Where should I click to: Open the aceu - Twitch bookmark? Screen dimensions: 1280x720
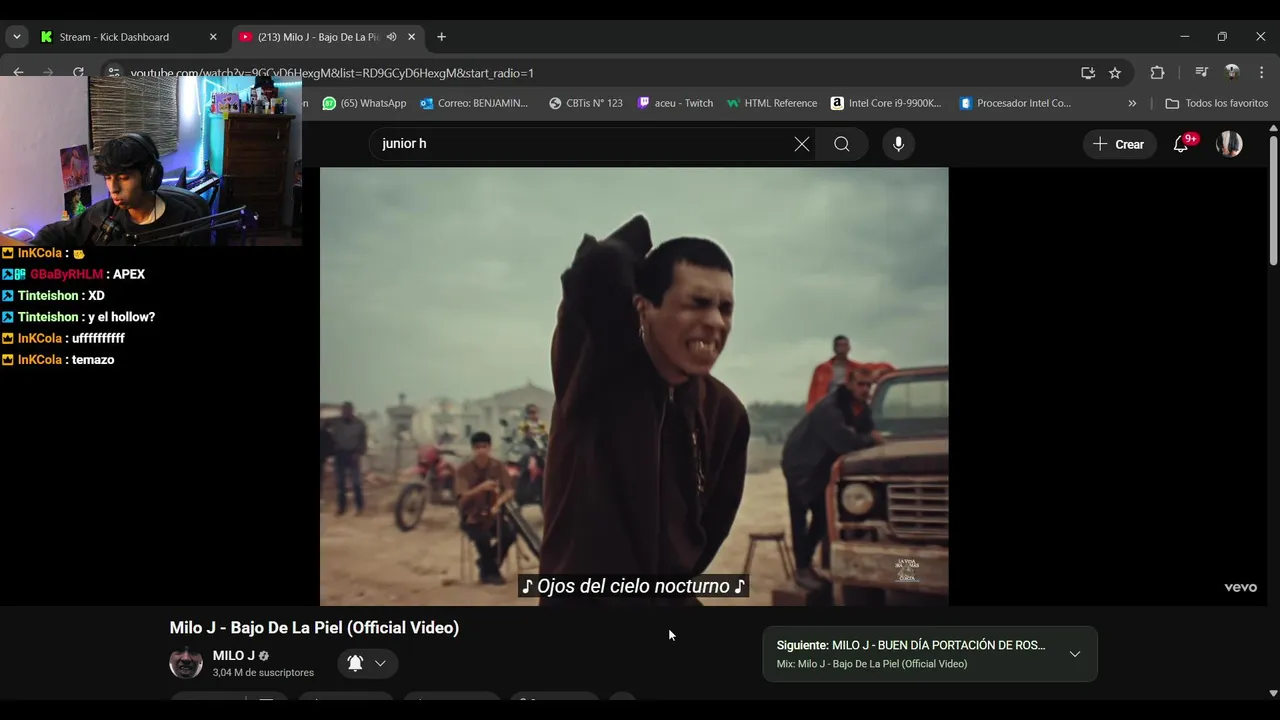pos(676,103)
